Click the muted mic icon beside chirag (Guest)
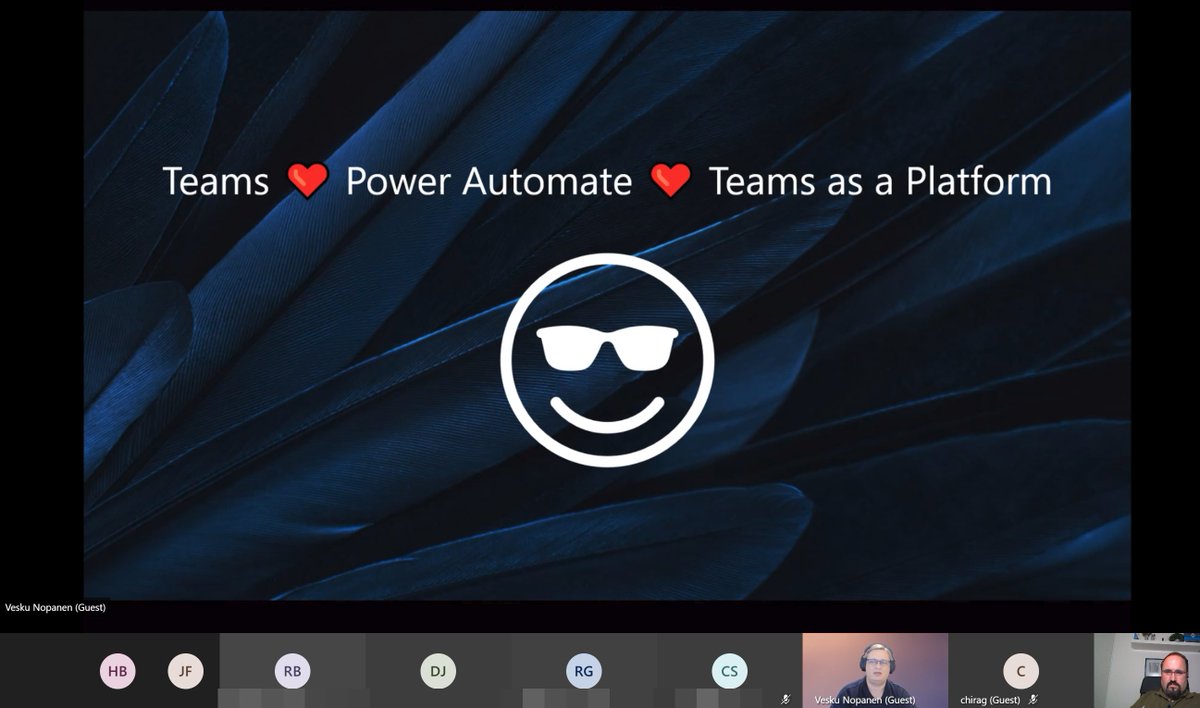The image size is (1200, 708). coord(1033,700)
